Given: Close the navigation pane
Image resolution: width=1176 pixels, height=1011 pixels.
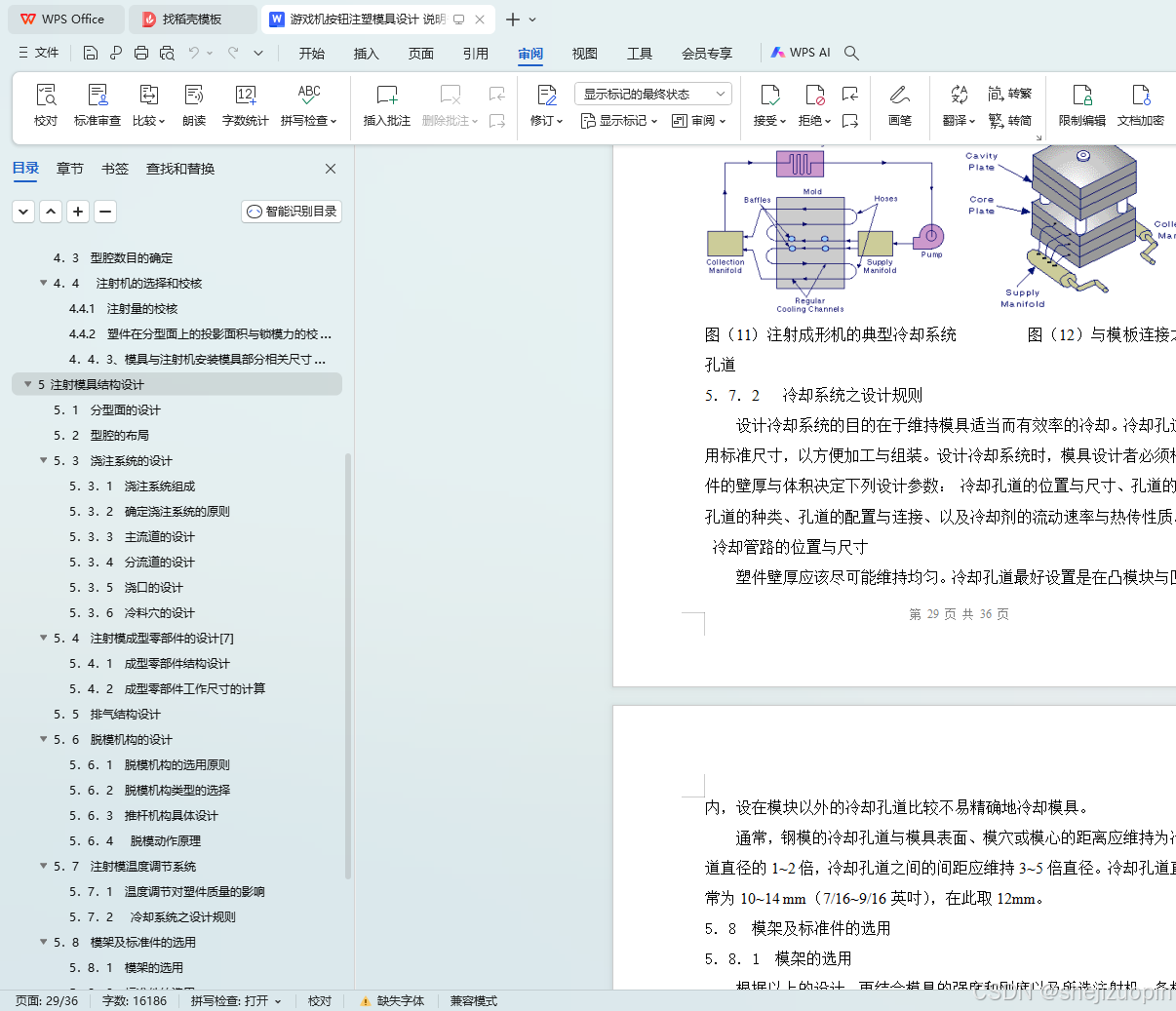Looking at the screenshot, I should click(331, 169).
